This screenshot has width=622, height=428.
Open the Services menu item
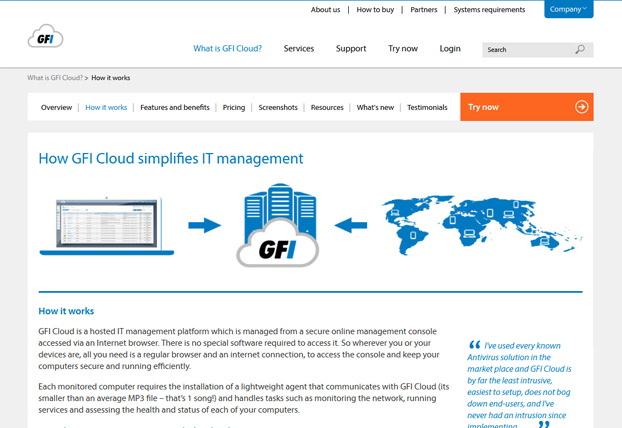pos(299,48)
